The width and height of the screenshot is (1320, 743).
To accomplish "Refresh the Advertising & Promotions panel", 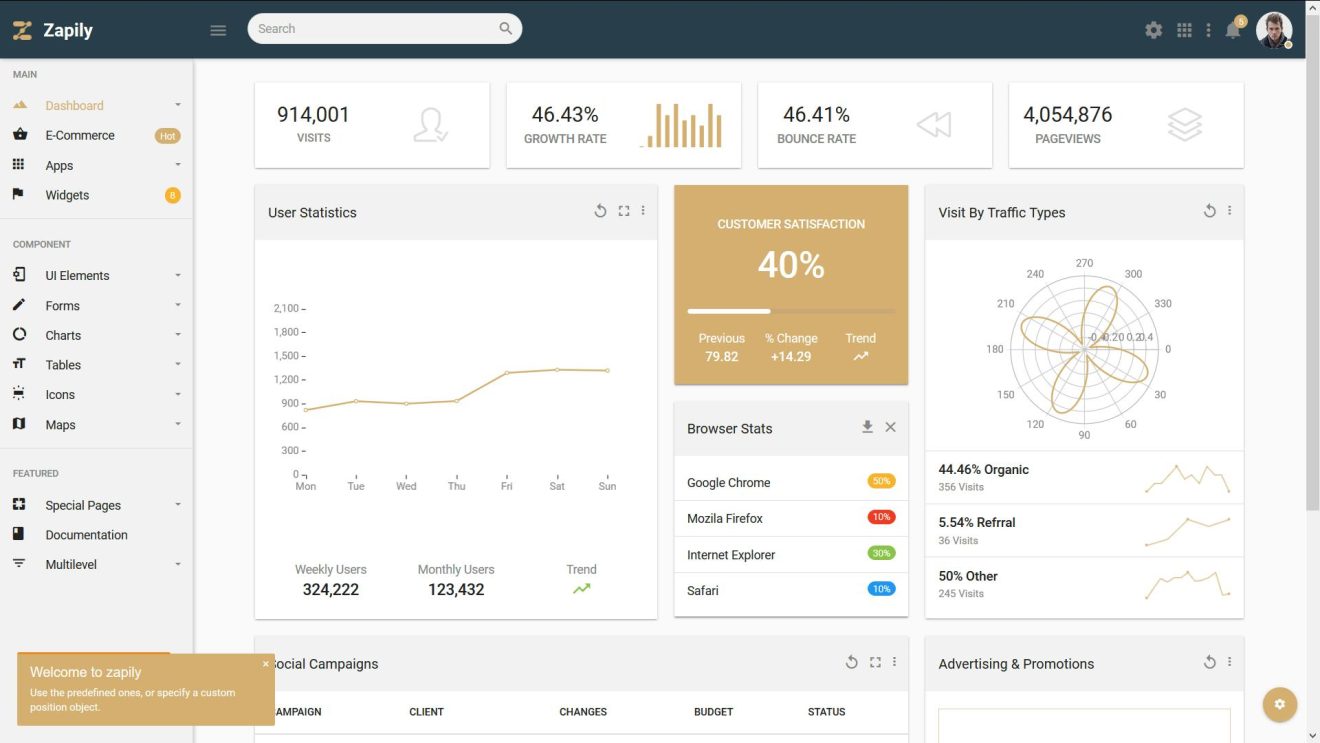I will (x=1209, y=661).
